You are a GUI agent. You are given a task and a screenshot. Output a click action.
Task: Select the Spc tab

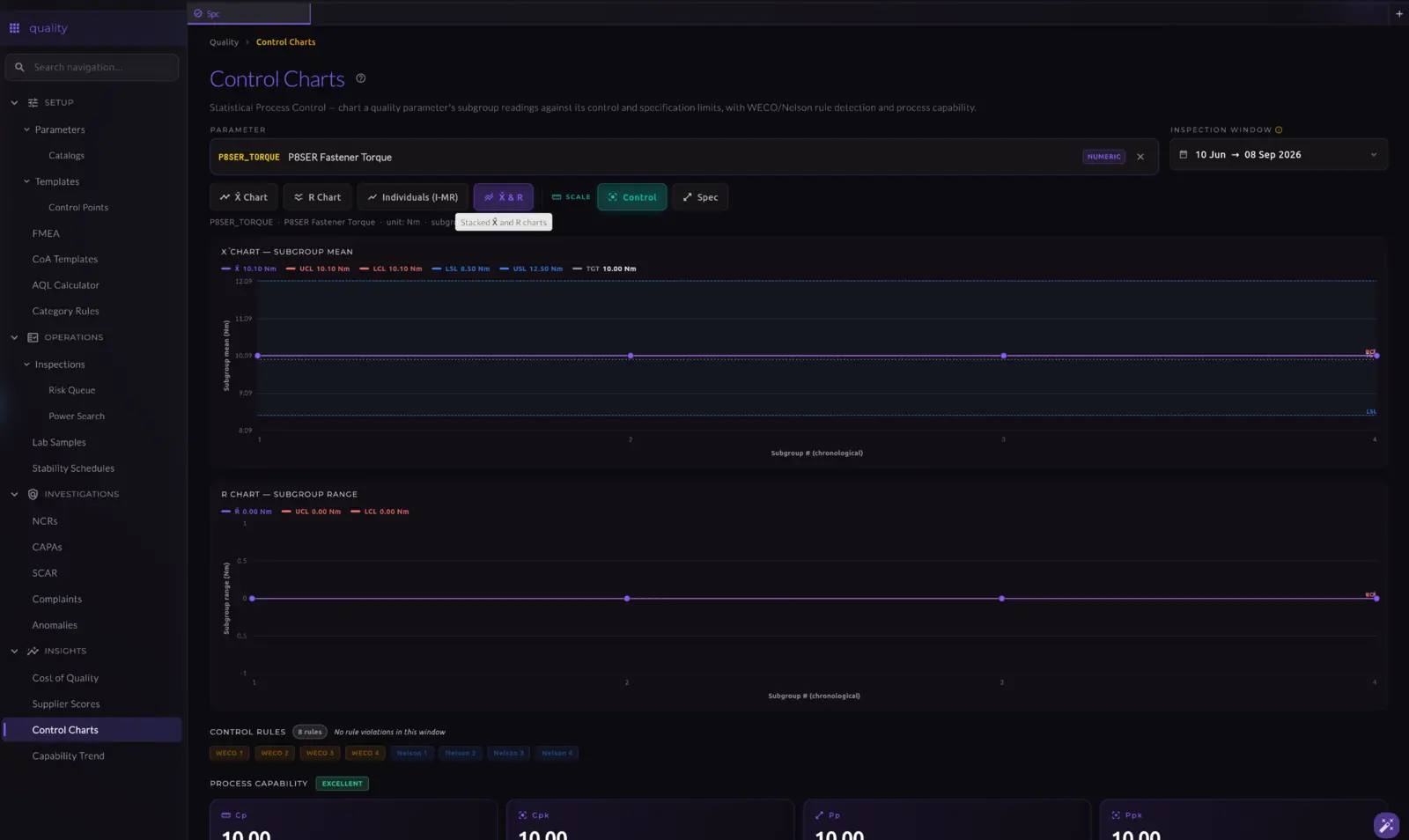[x=249, y=13]
